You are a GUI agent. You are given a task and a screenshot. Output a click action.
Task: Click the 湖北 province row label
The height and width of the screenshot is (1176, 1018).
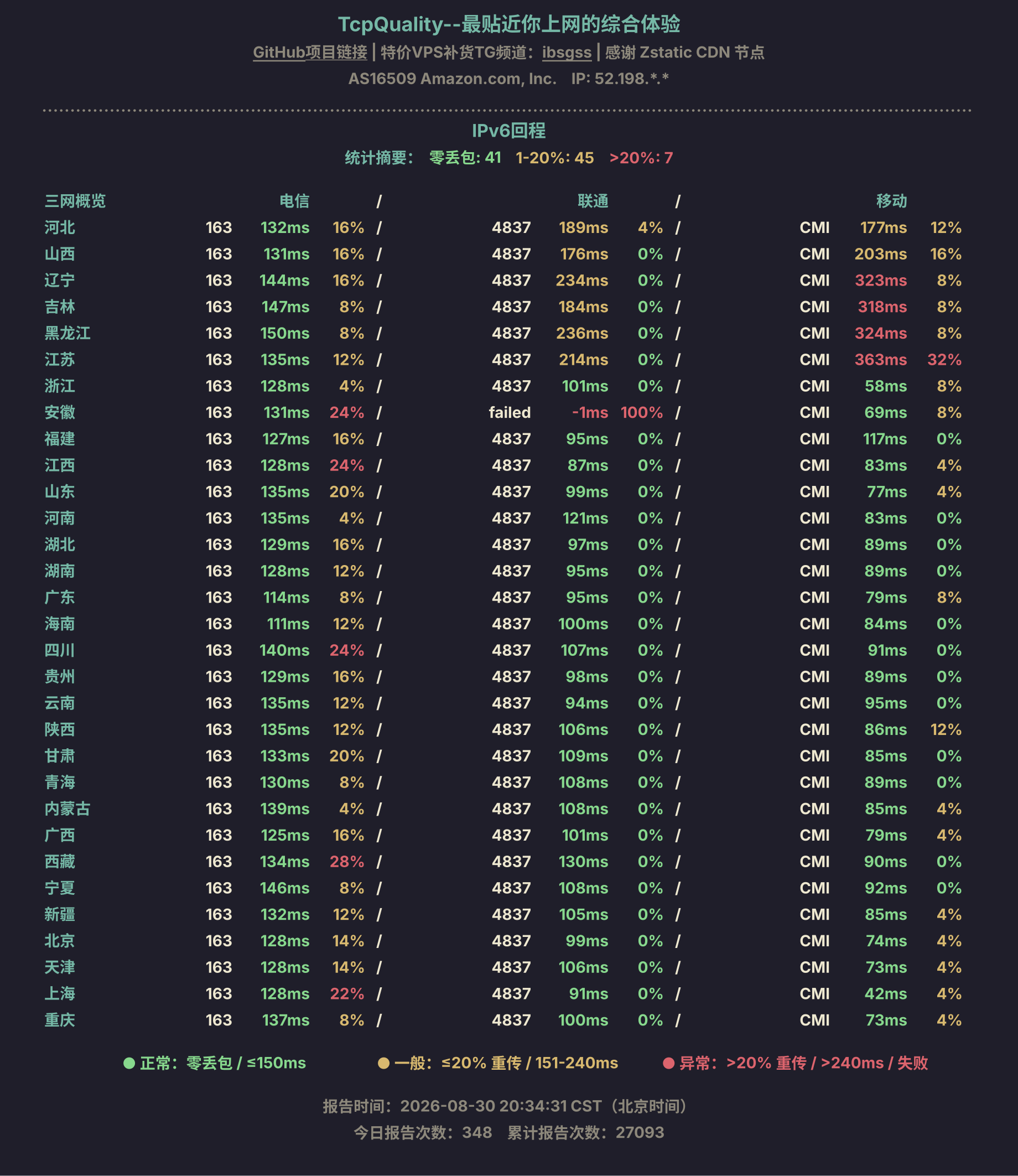tap(60, 544)
